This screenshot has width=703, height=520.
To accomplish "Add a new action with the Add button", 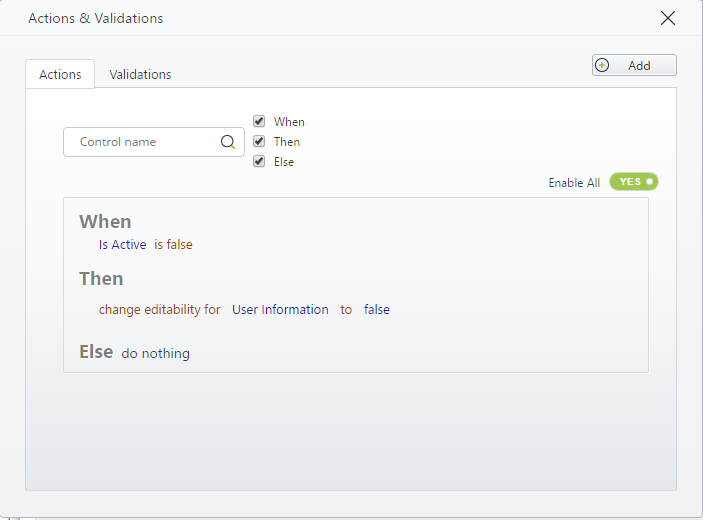I will coord(634,65).
